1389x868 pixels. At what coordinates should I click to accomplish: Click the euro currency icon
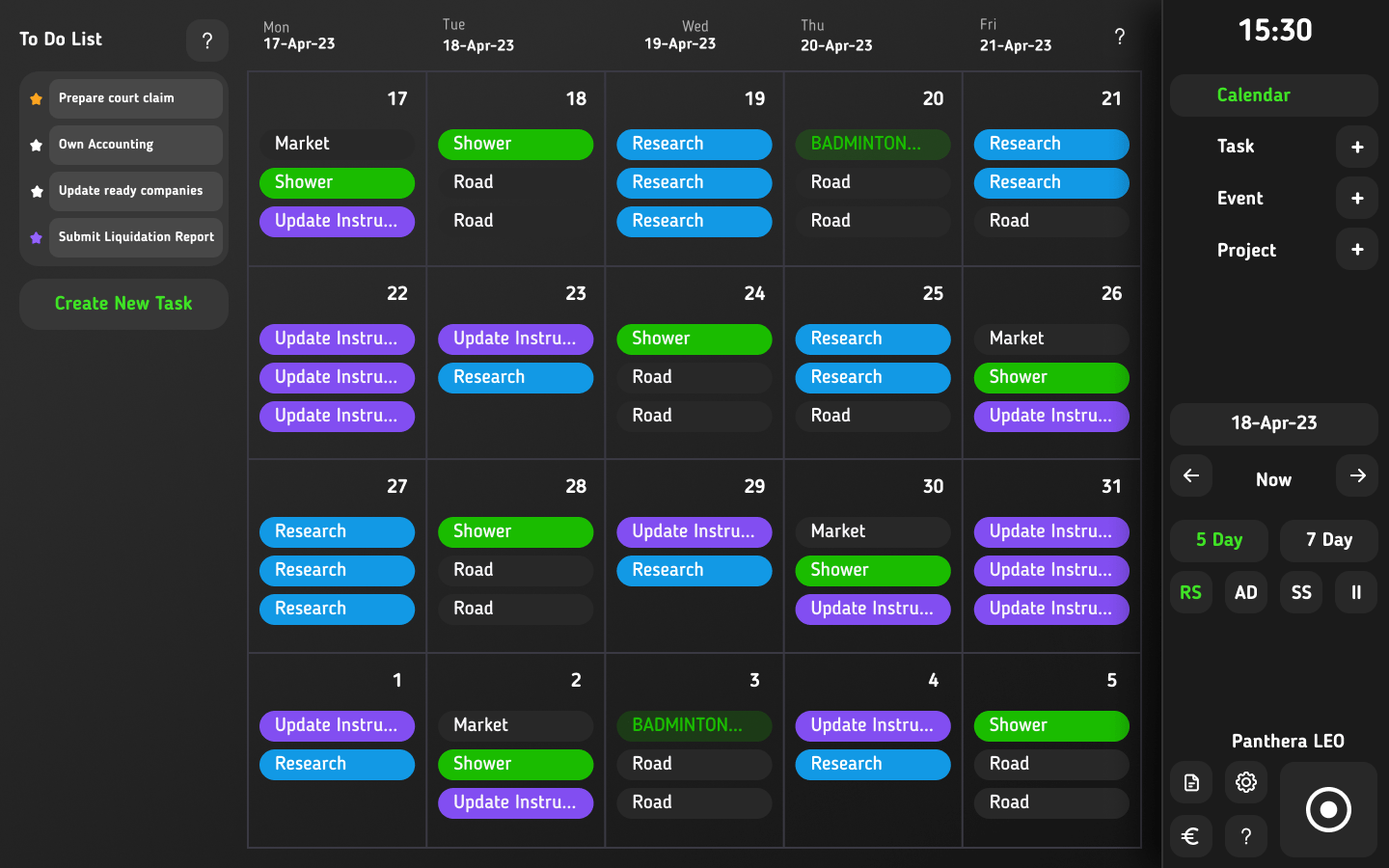coord(1190,836)
